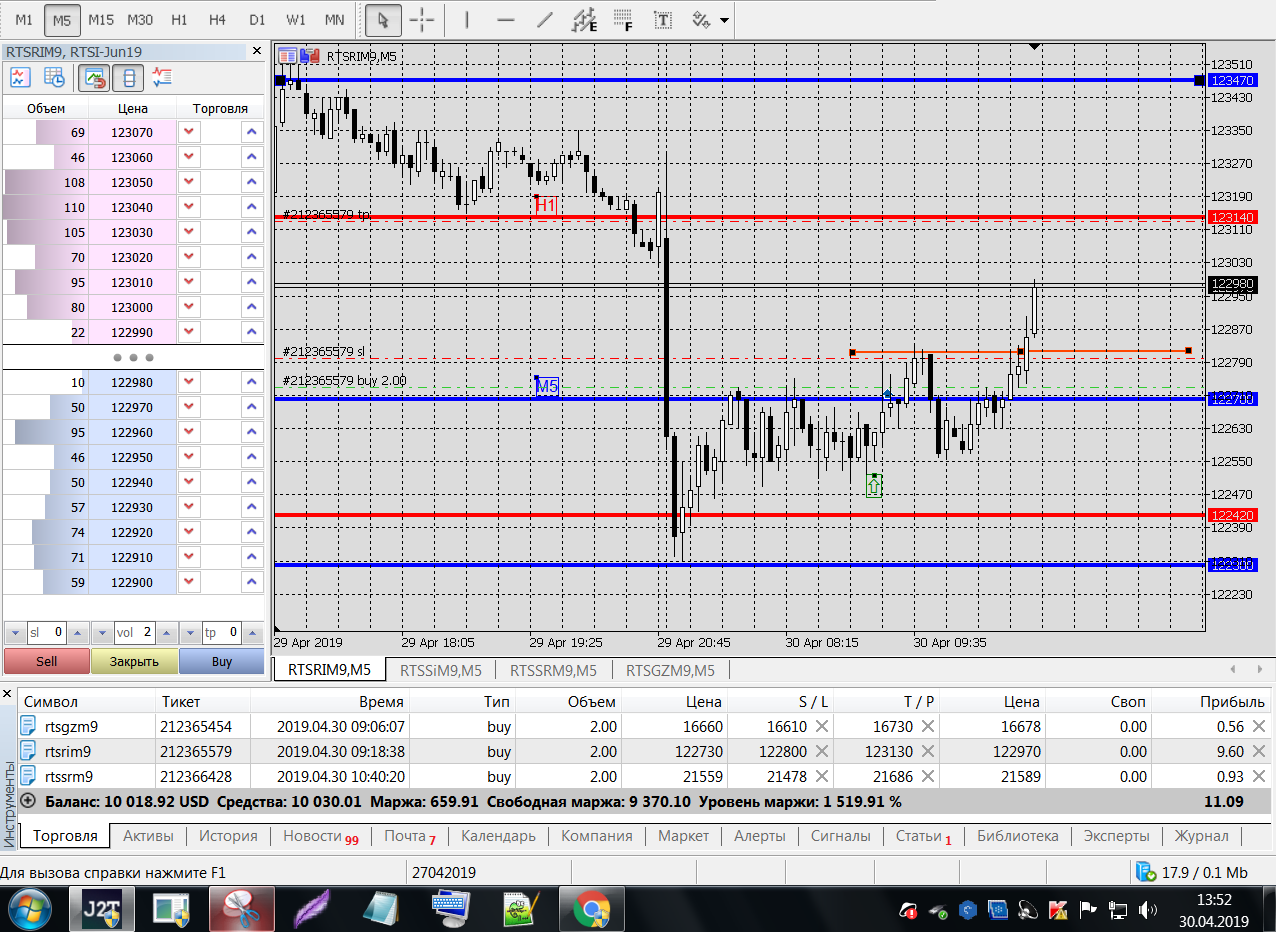Choose the trendline drawing tool
The width and height of the screenshot is (1276, 932).
(x=544, y=19)
